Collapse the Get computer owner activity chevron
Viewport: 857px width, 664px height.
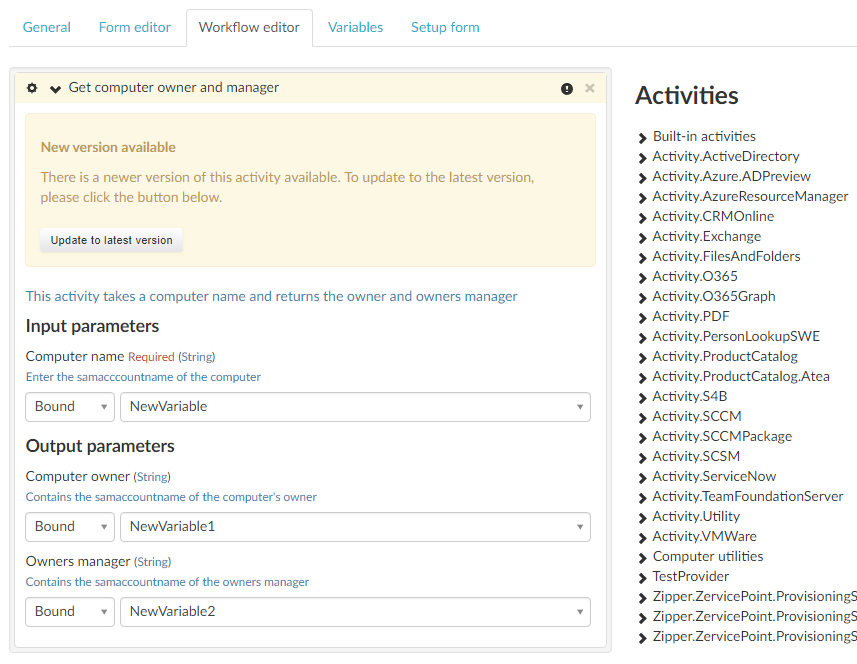(55, 89)
